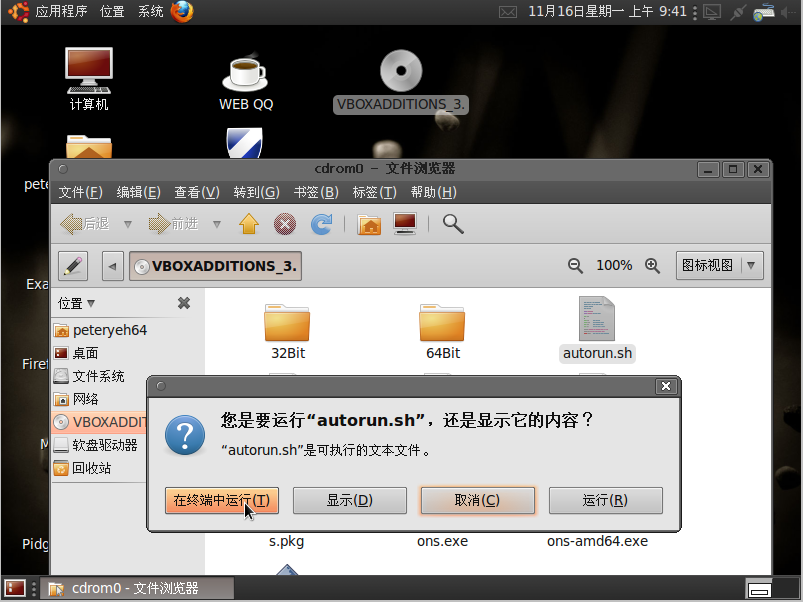This screenshot has width=803, height=602.
Task: Open the 帮助(H) menu
Action: tap(433, 192)
